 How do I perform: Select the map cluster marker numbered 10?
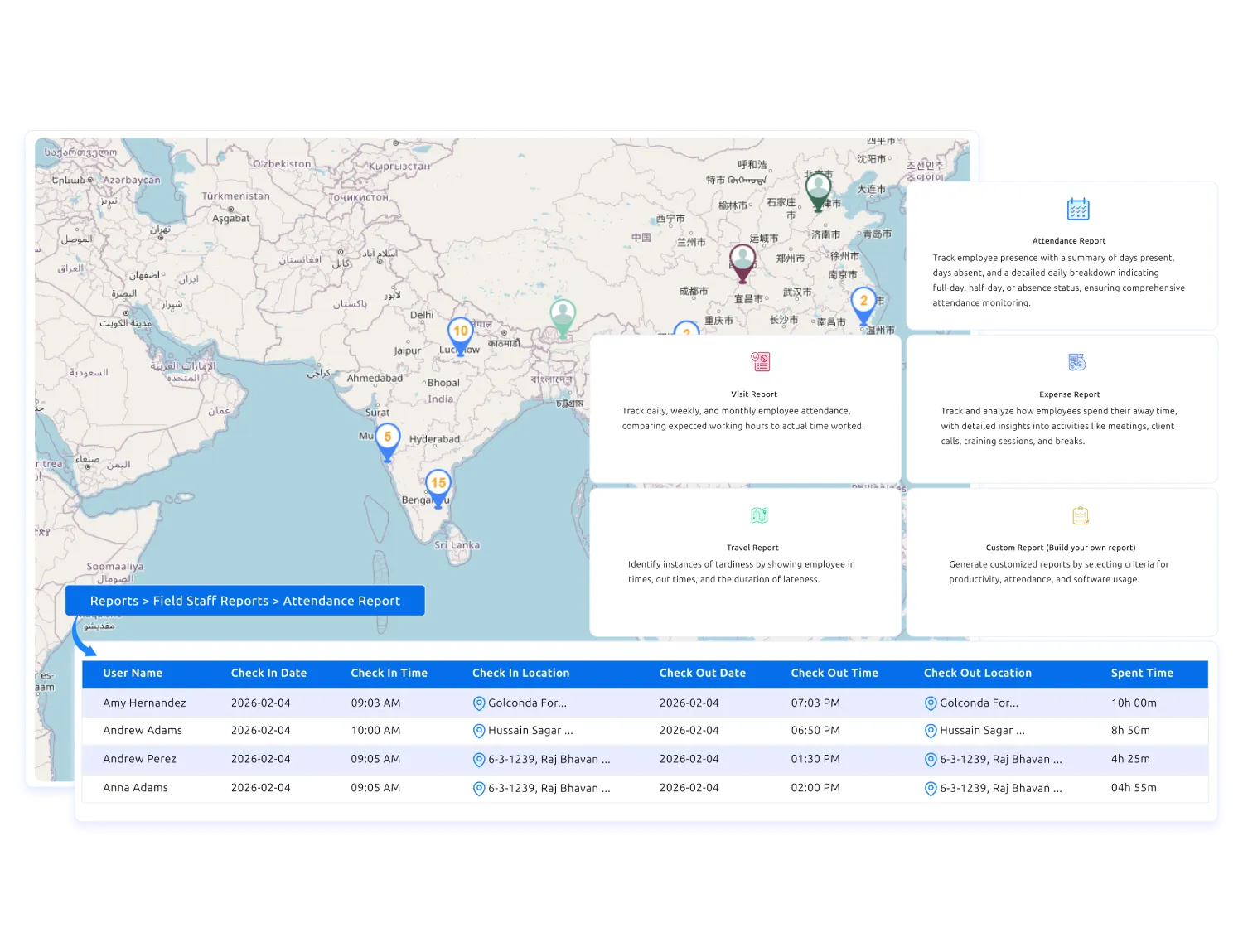click(461, 333)
